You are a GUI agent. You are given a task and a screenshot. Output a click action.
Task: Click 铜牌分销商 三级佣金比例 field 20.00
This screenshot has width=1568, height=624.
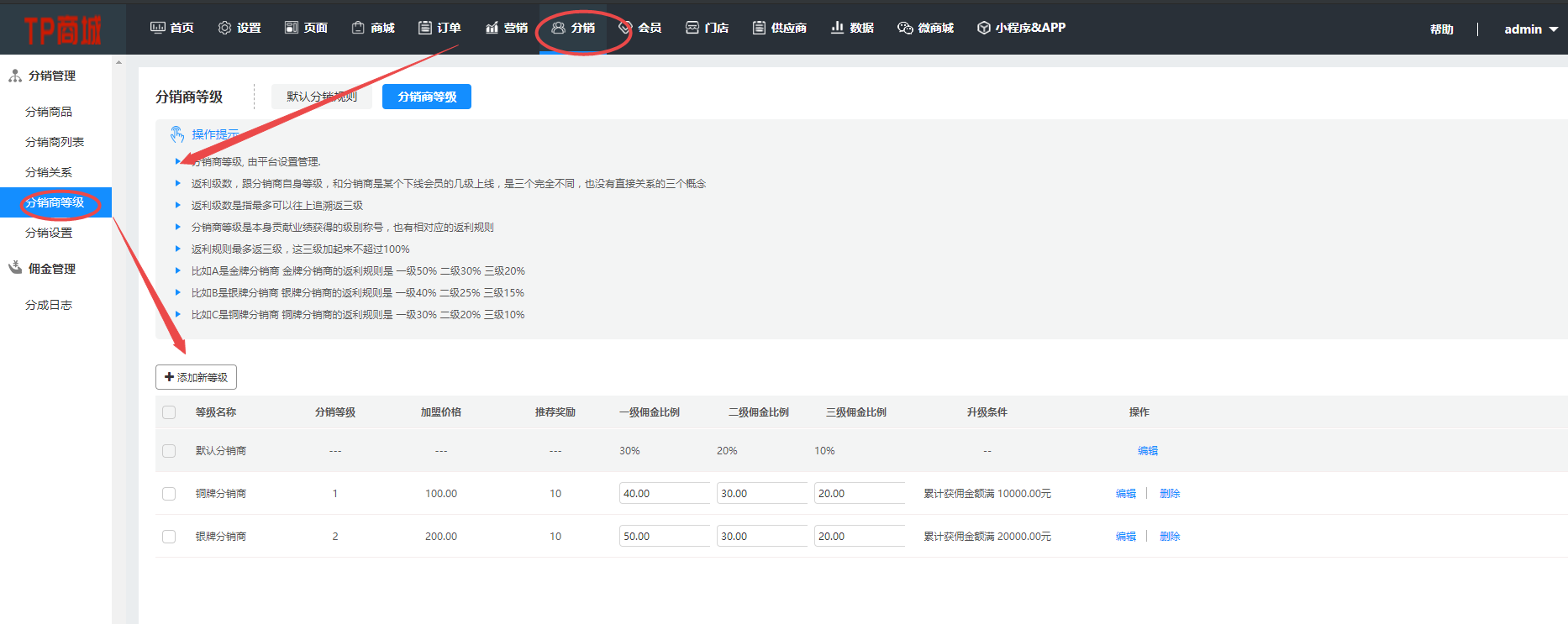click(x=860, y=493)
